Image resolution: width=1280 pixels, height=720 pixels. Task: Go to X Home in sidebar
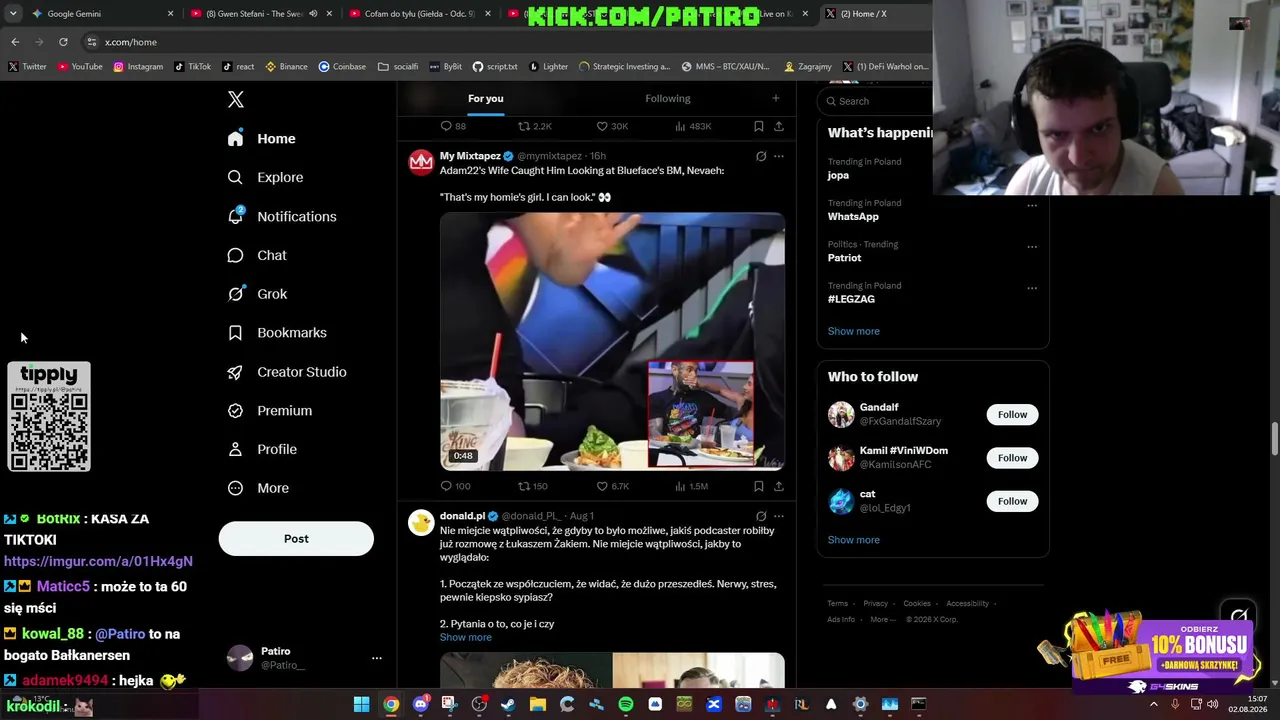pos(262,139)
